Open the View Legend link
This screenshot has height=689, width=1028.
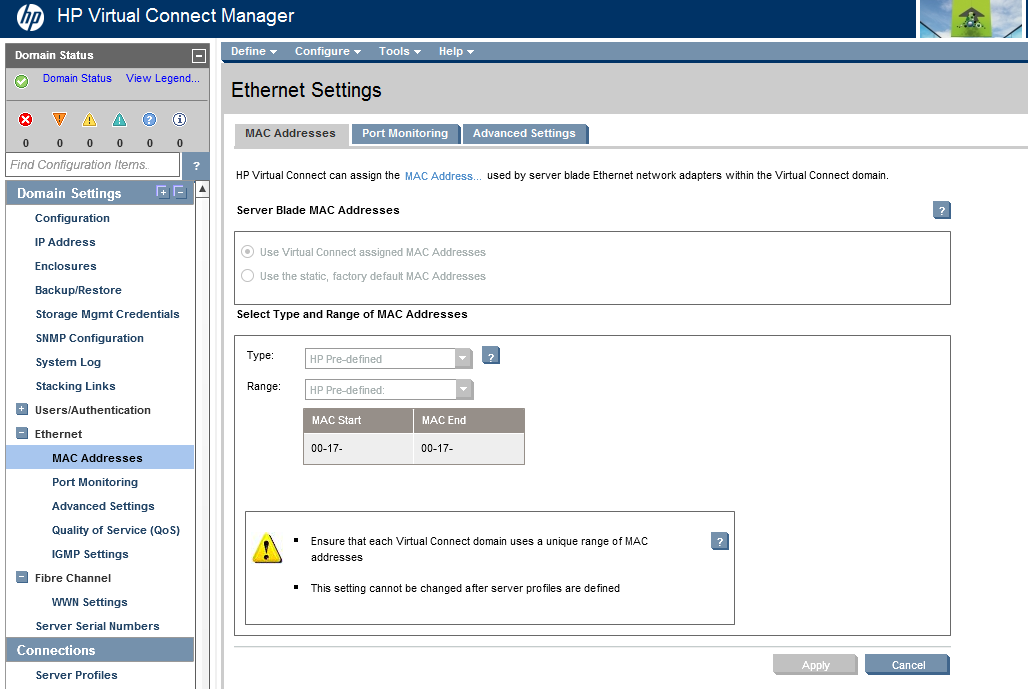(x=163, y=78)
